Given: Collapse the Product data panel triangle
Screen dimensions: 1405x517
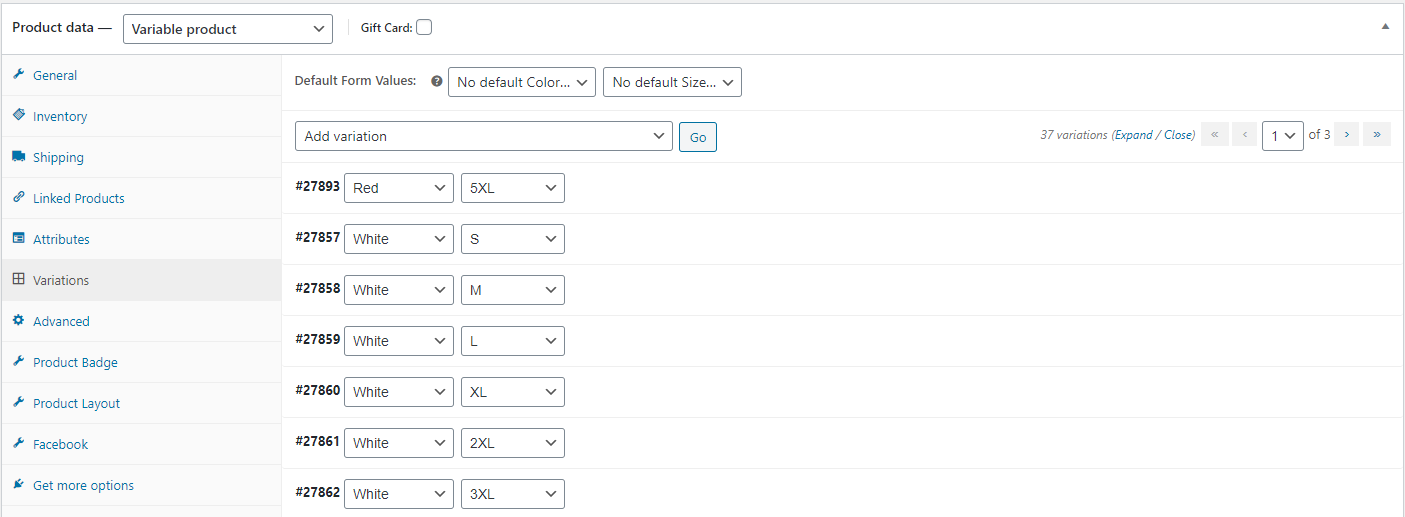Looking at the screenshot, I should (1385, 27).
